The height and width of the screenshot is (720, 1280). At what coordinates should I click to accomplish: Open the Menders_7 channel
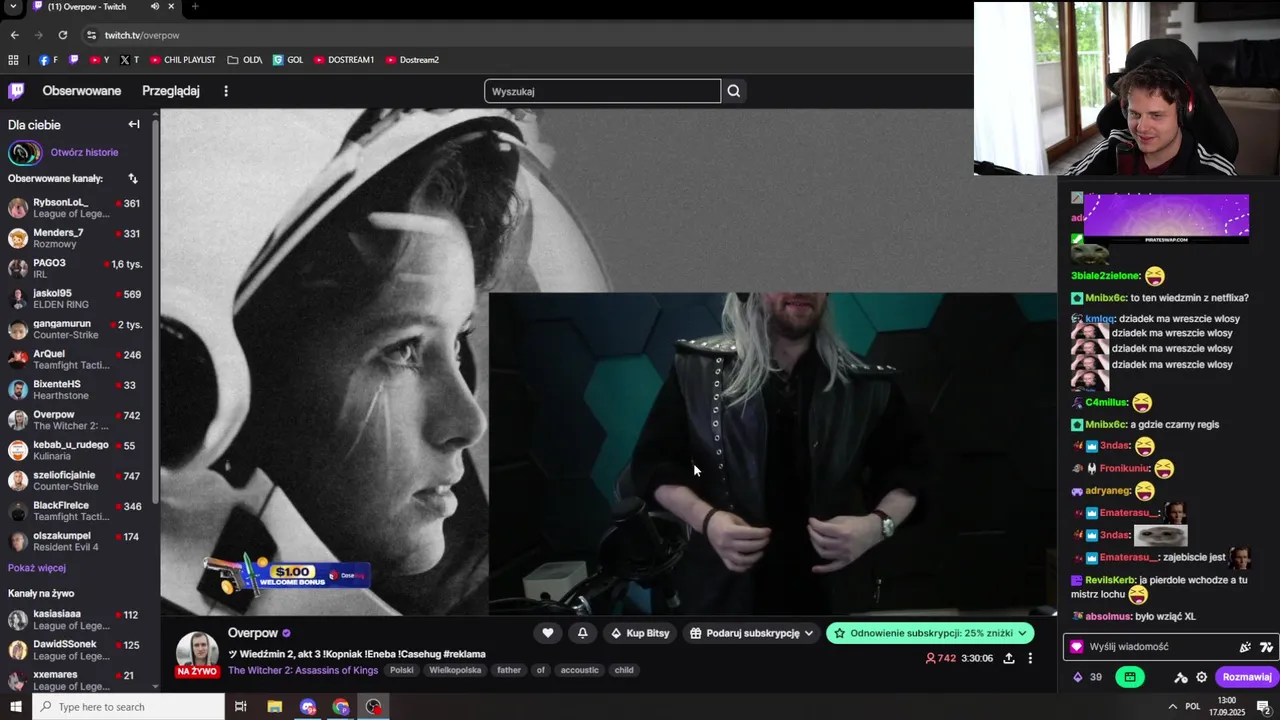pyautogui.click(x=78, y=238)
